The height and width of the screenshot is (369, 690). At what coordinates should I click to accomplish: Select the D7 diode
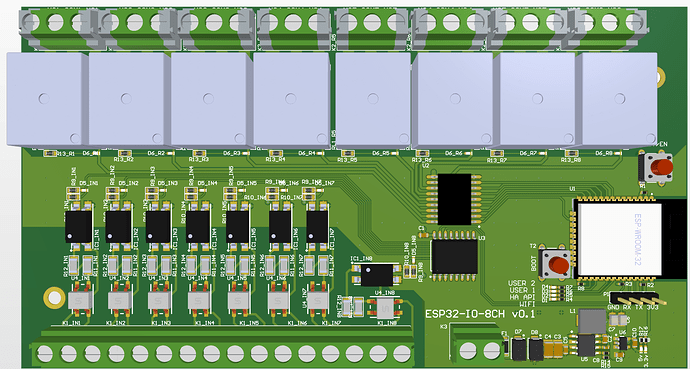click(519, 349)
